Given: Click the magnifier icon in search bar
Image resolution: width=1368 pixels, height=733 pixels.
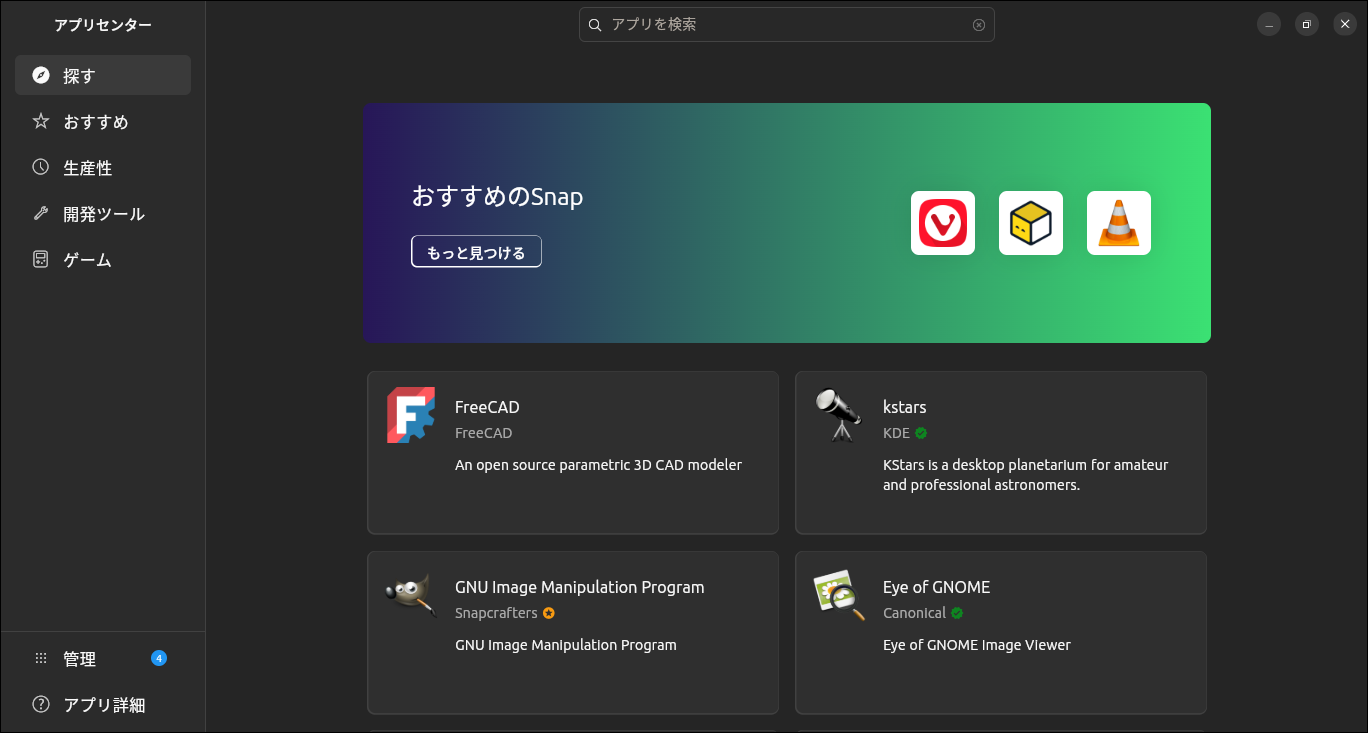Looking at the screenshot, I should click(595, 25).
